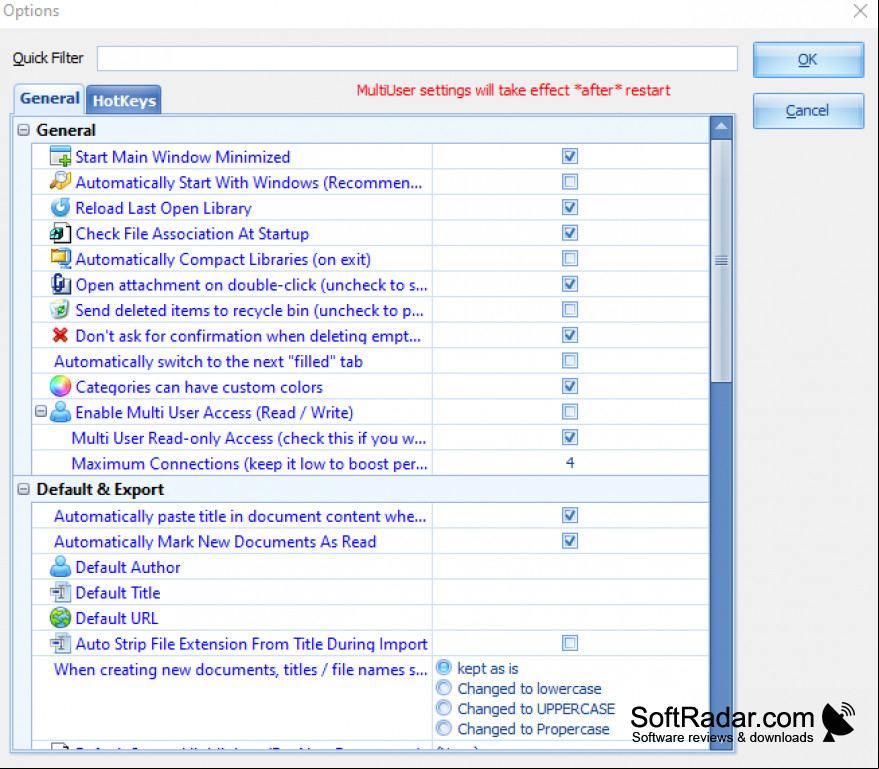Click the Start Main Window Minimized icon

point(60,156)
